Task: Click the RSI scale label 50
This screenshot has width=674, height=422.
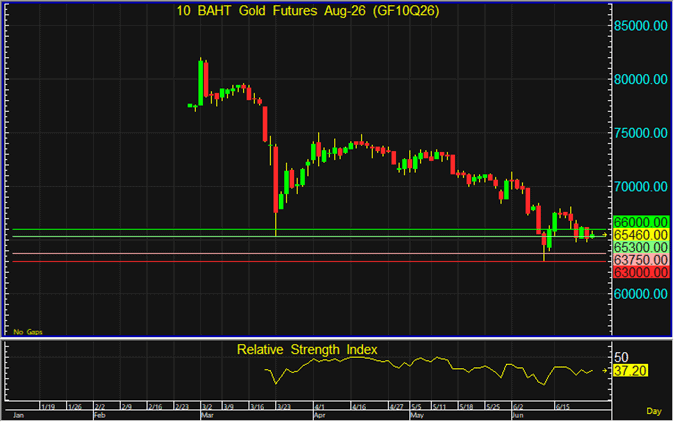Action: pyautogui.click(x=621, y=358)
